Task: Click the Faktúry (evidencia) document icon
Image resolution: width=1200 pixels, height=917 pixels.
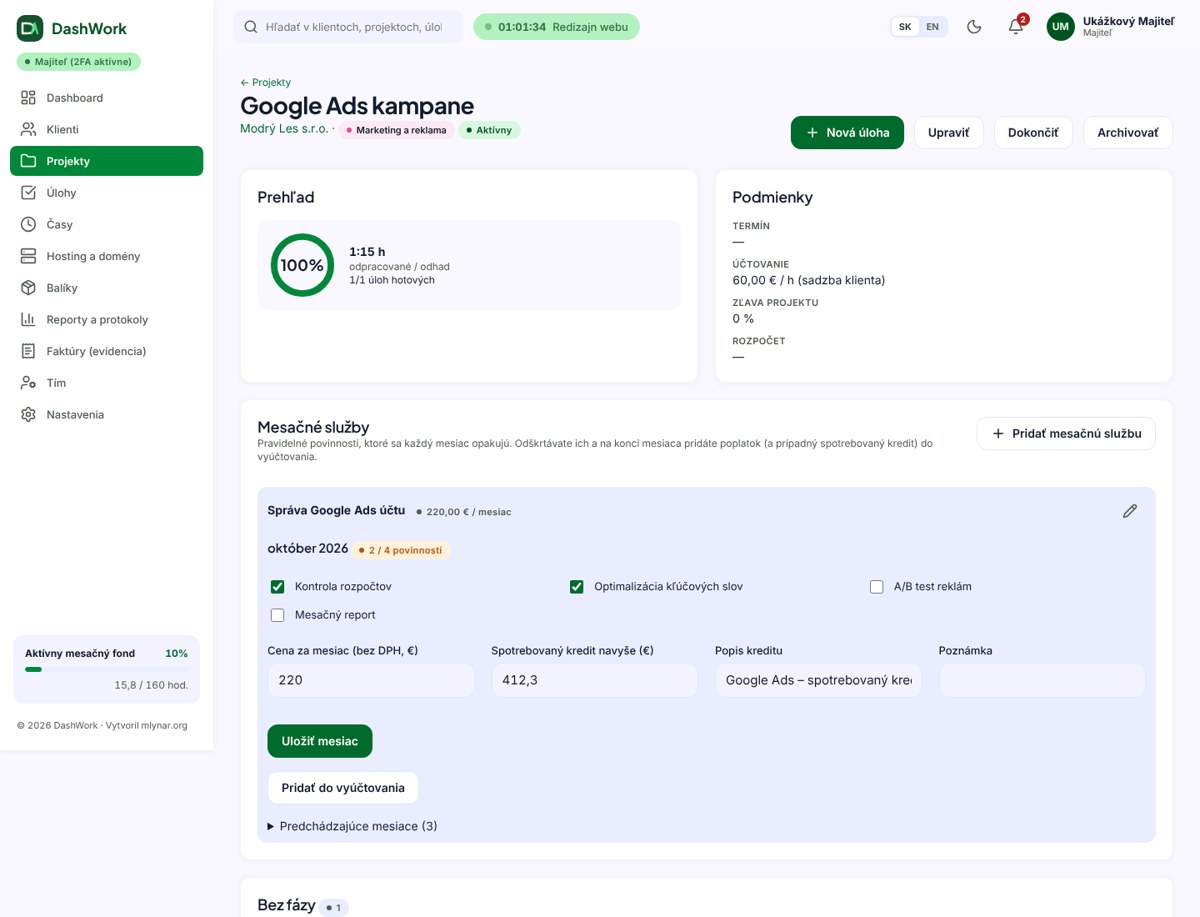Action: tap(28, 351)
